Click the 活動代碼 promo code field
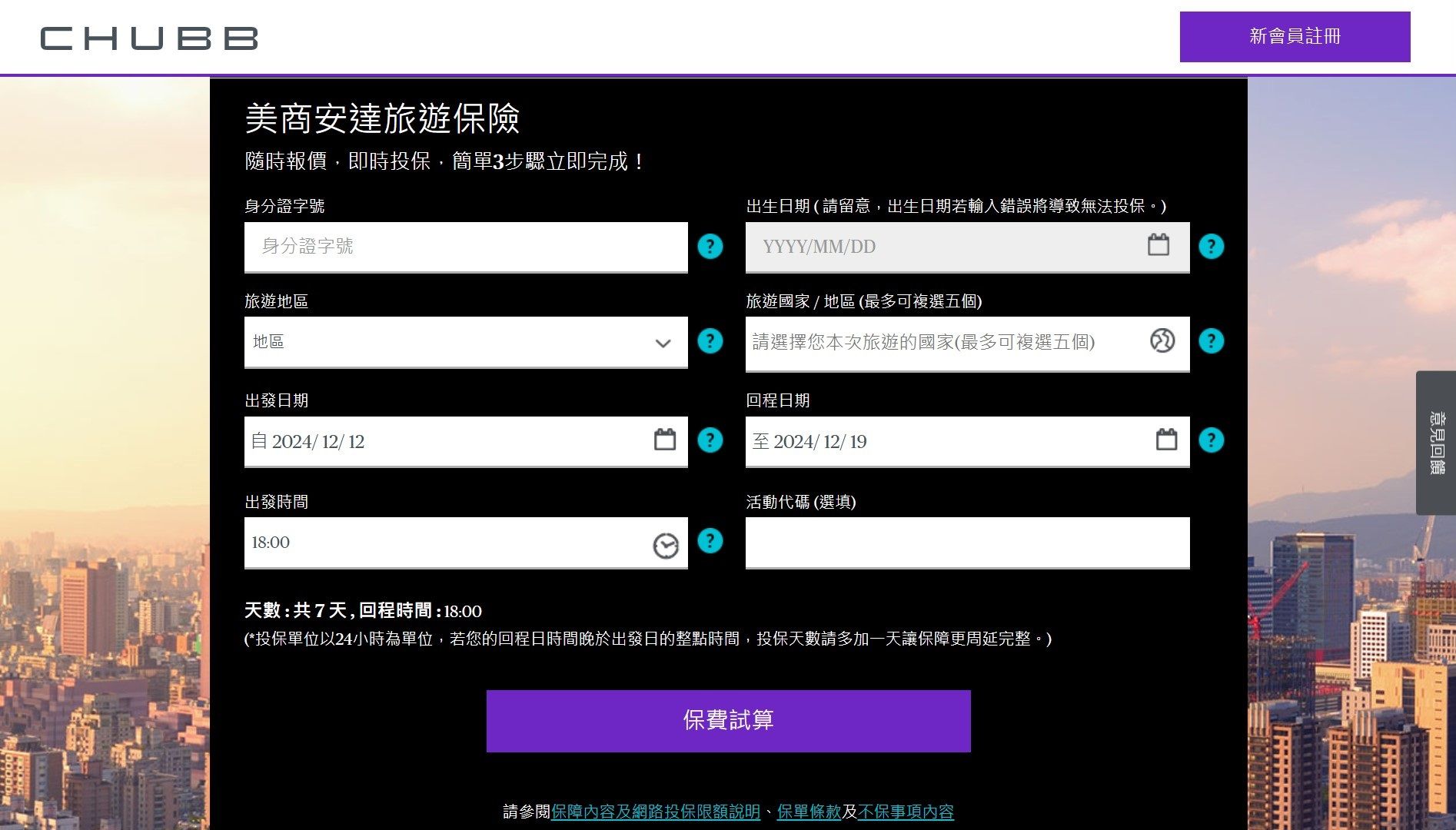The height and width of the screenshot is (830, 1456). (967, 543)
